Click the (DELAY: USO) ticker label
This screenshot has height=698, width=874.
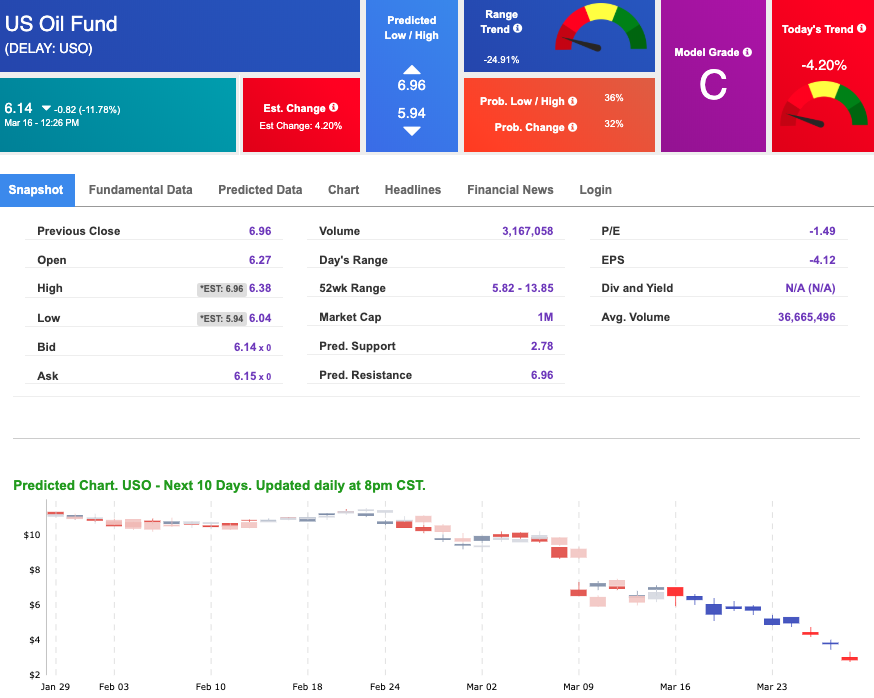48,49
